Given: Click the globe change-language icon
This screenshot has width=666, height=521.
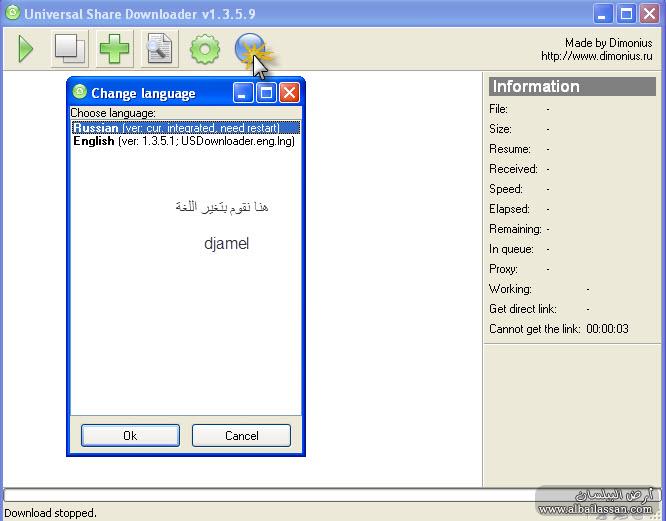Looking at the screenshot, I should coord(250,49).
